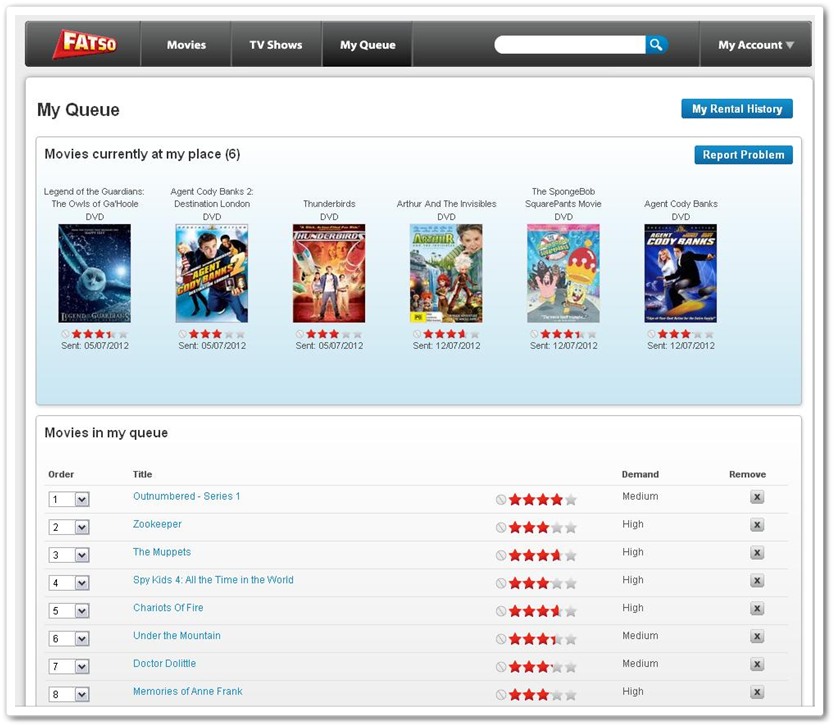
Task: Click the search magnifier icon
Action: pyautogui.click(x=657, y=44)
